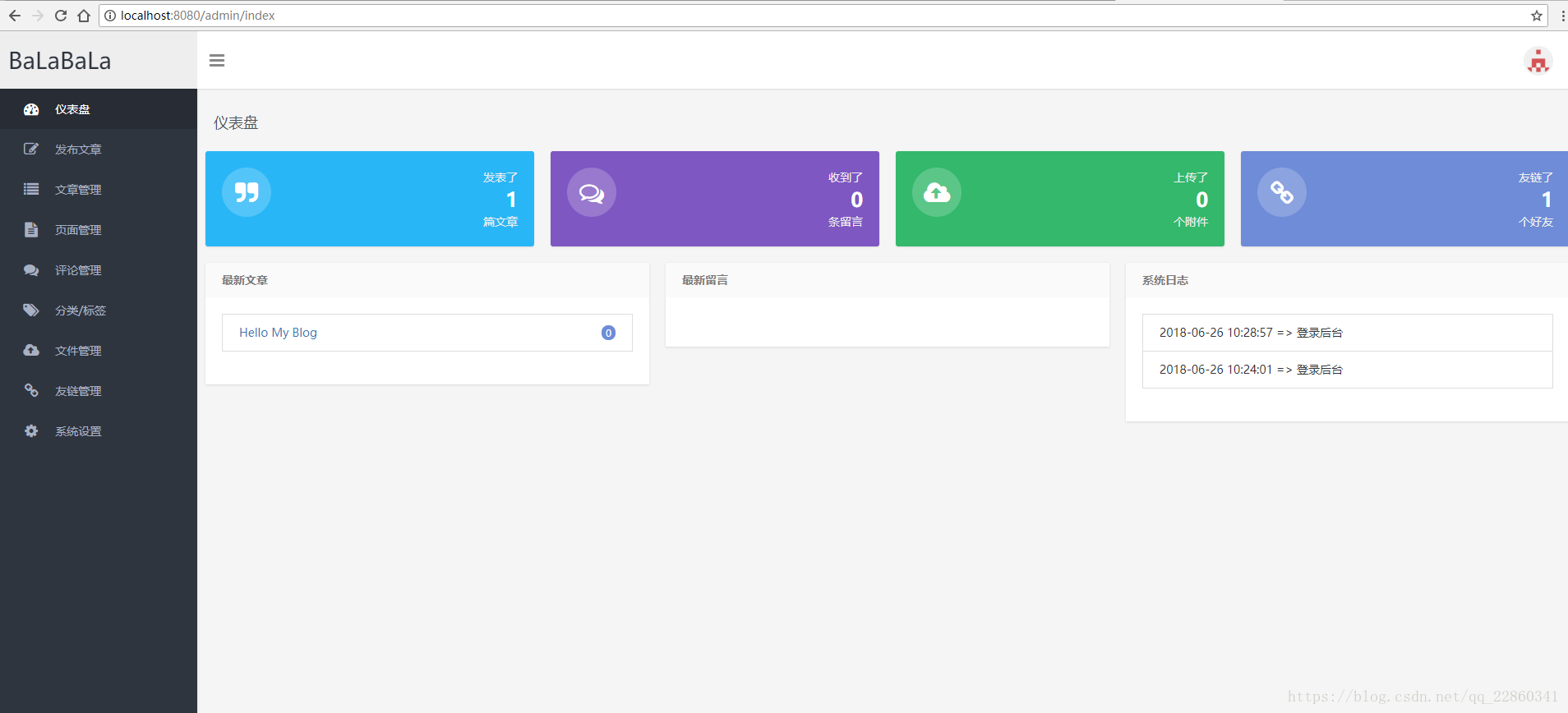The width and height of the screenshot is (1568, 713).
Task: Open the user avatar in the top right
Action: tap(1538, 61)
